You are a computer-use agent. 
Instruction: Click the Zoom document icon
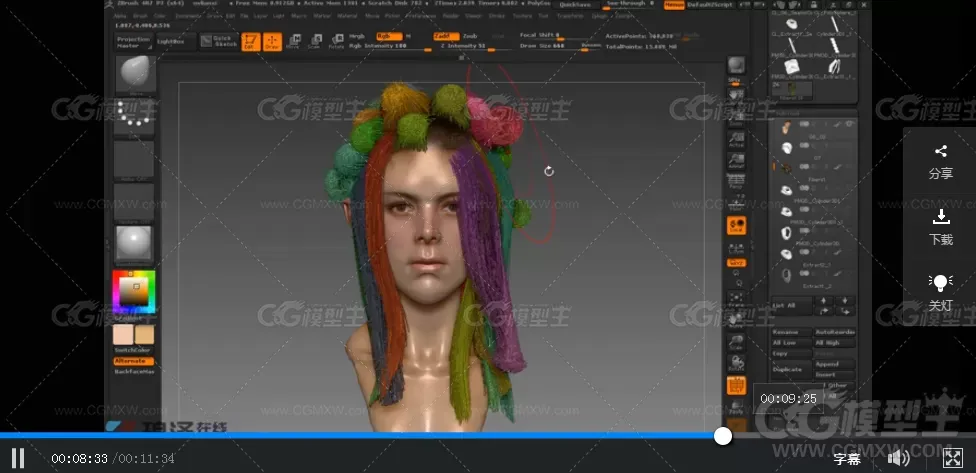click(x=736, y=117)
